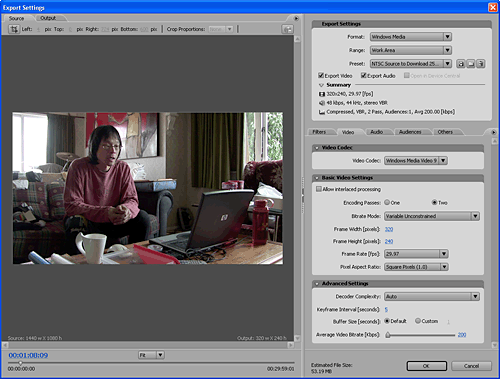Screen dimensions: 500x379
Task: Switch to the Source tab
Action: (x=16, y=18)
